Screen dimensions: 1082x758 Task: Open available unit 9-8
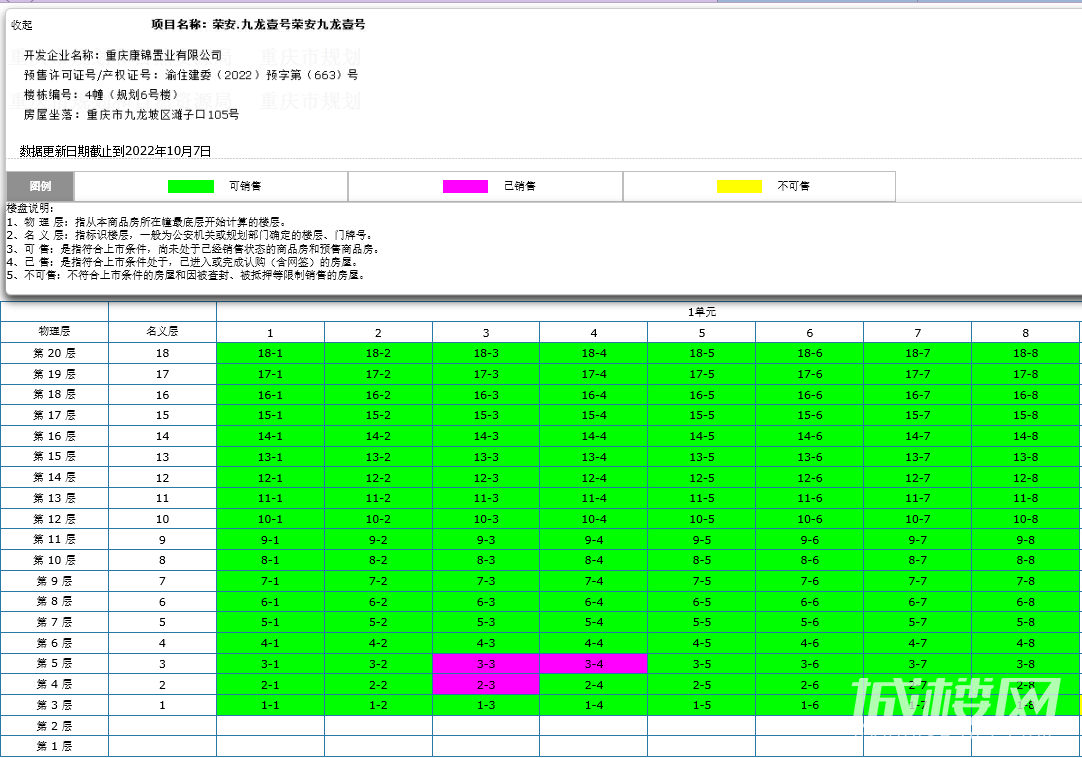1025,540
